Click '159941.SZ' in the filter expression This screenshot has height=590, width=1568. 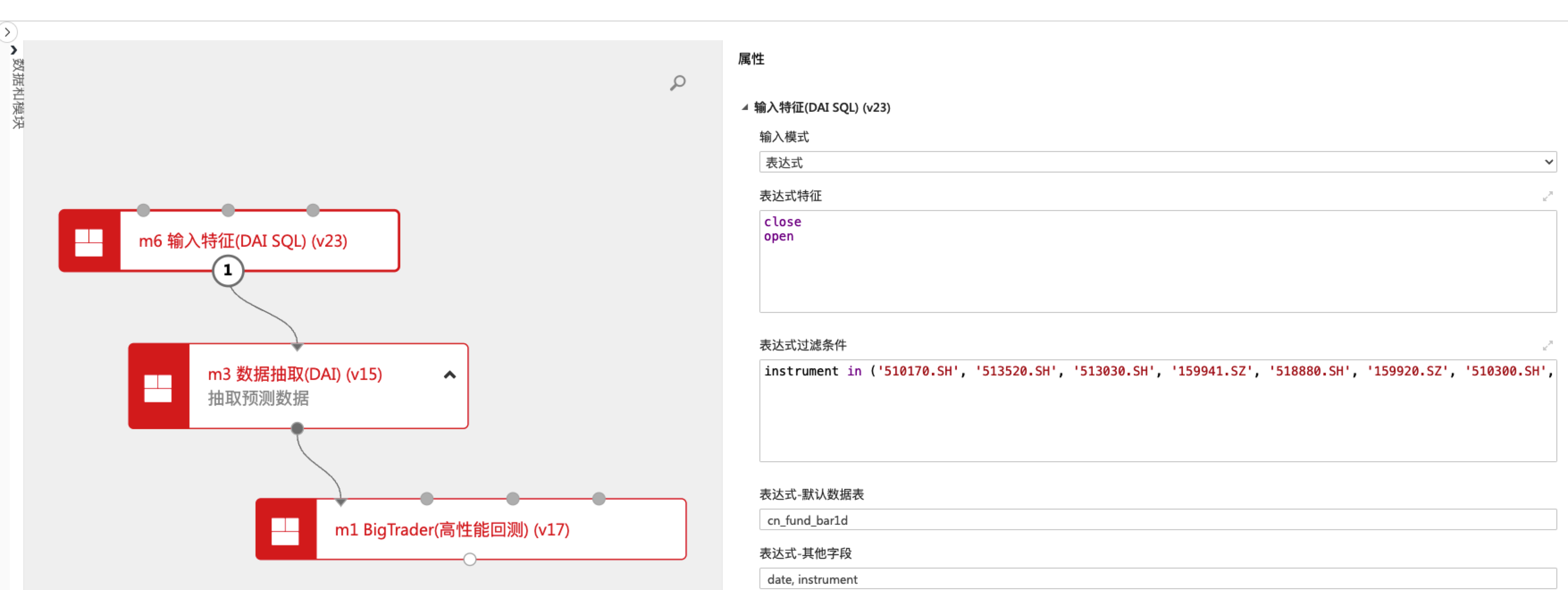1212,371
